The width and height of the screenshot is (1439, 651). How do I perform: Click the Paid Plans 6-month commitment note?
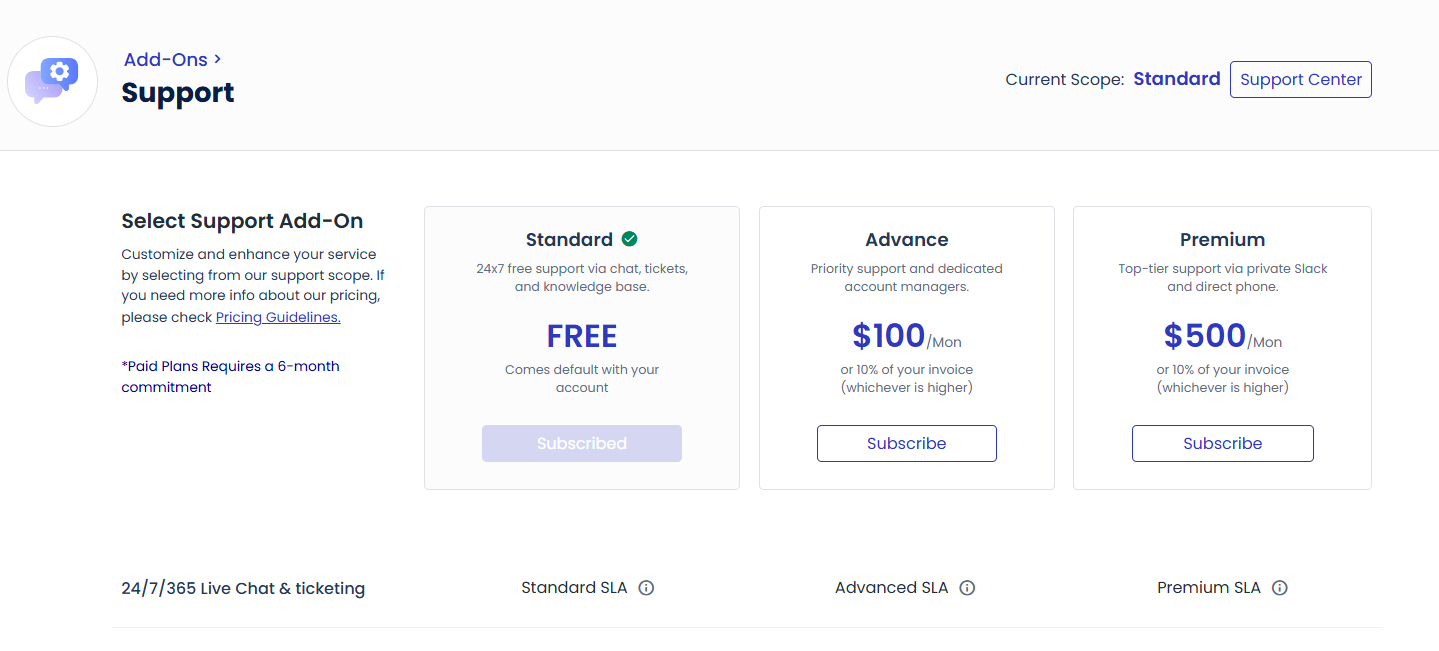pyautogui.click(x=230, y=377)
